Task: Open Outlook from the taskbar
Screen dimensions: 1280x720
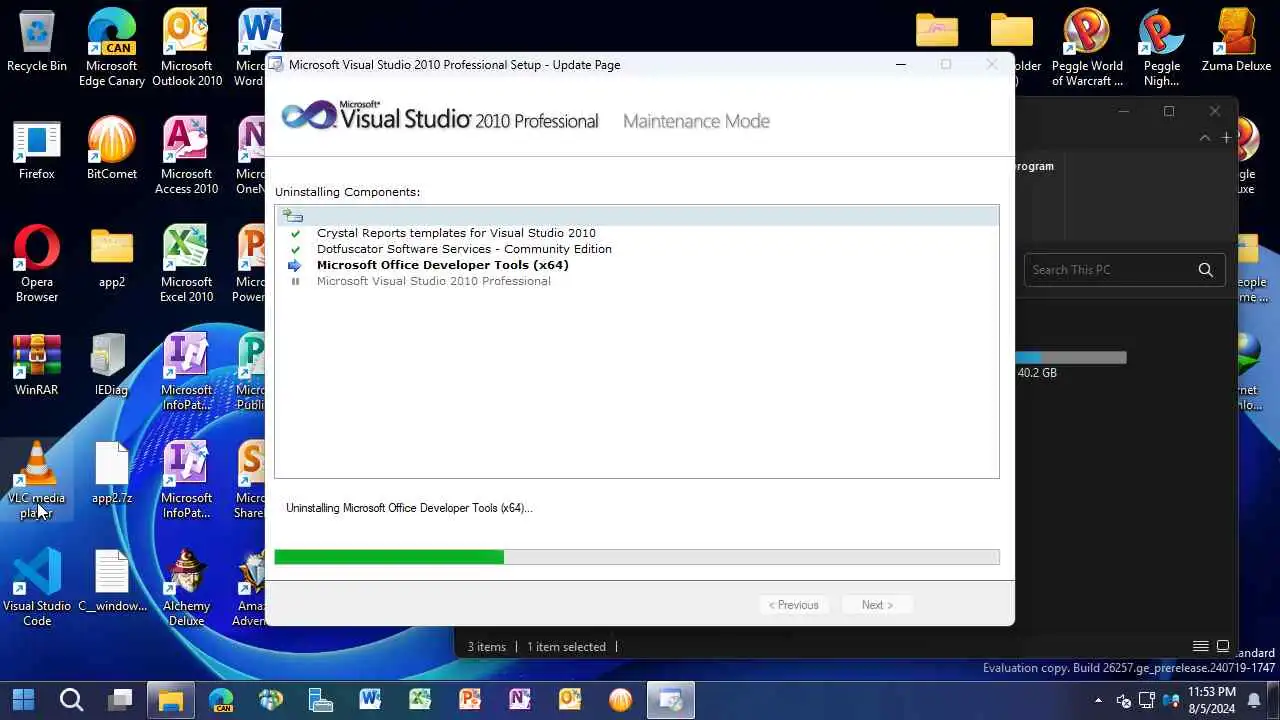Action: (570, 699)
